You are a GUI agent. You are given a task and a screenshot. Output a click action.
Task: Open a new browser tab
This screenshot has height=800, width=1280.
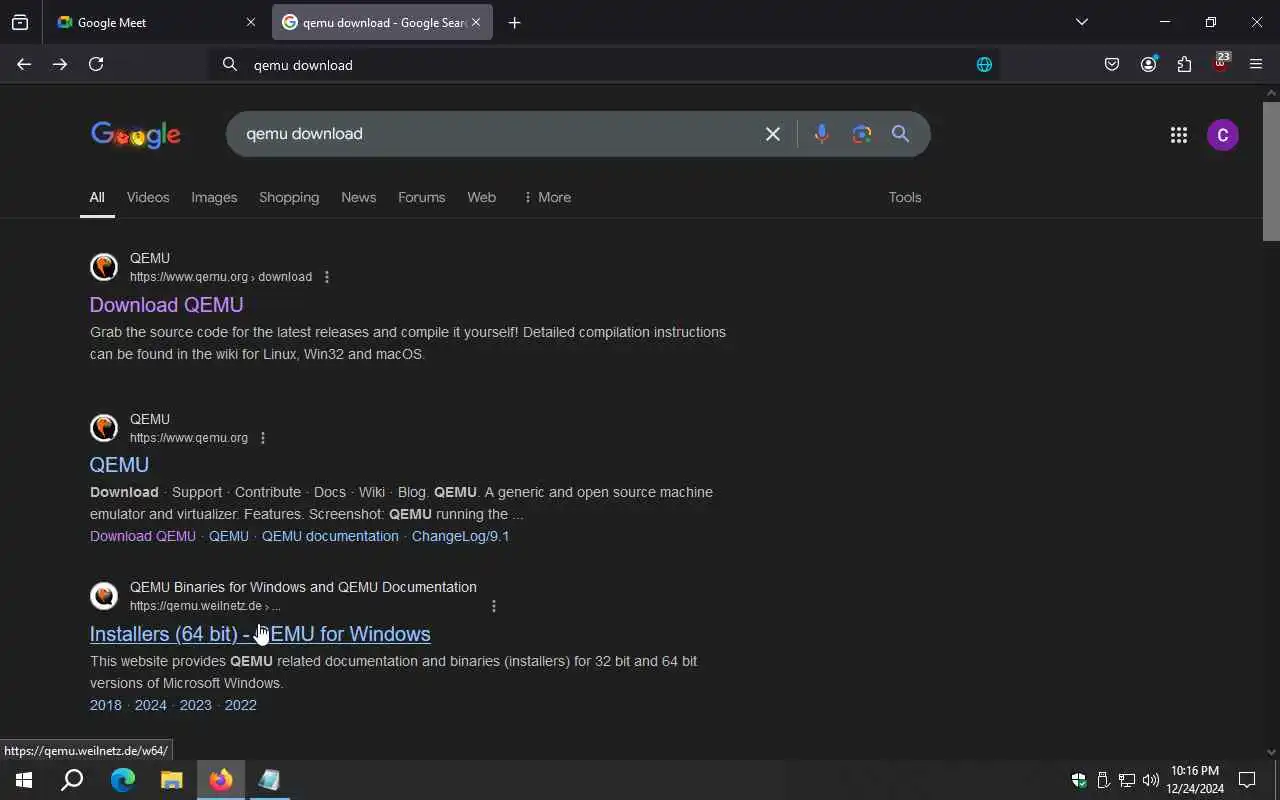514,22
